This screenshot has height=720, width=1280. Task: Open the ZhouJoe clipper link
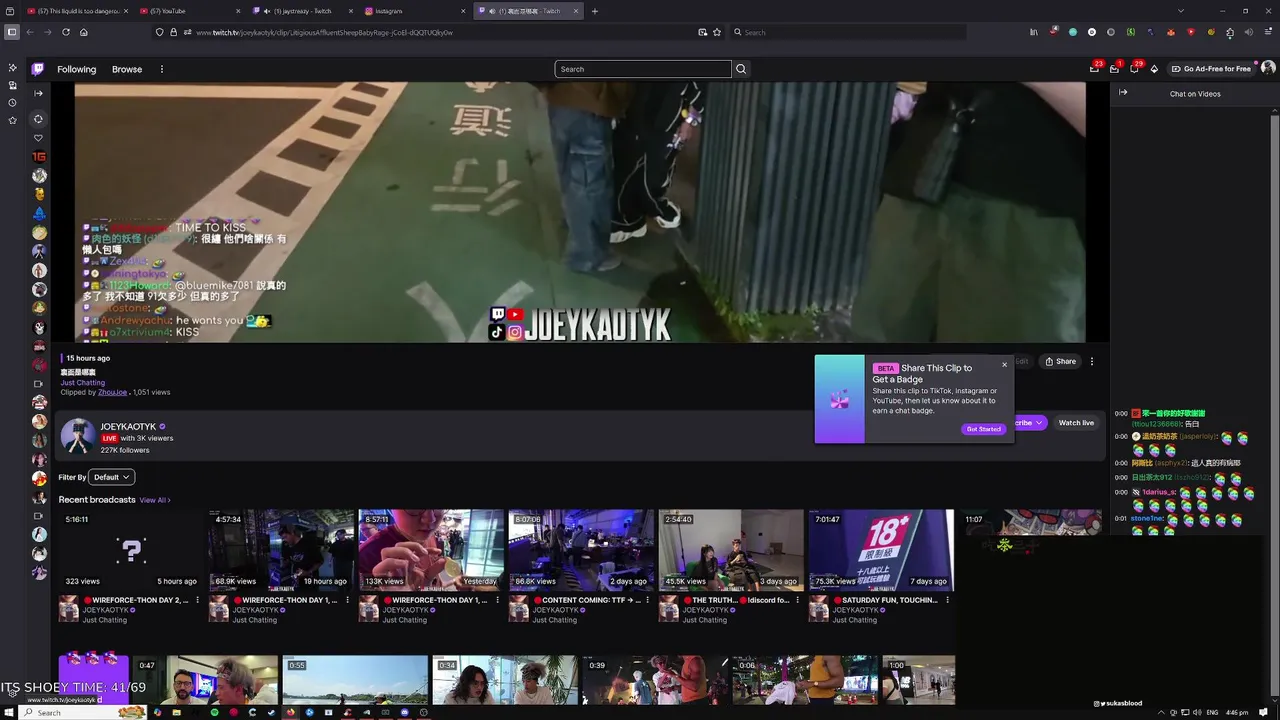point(112,392)
